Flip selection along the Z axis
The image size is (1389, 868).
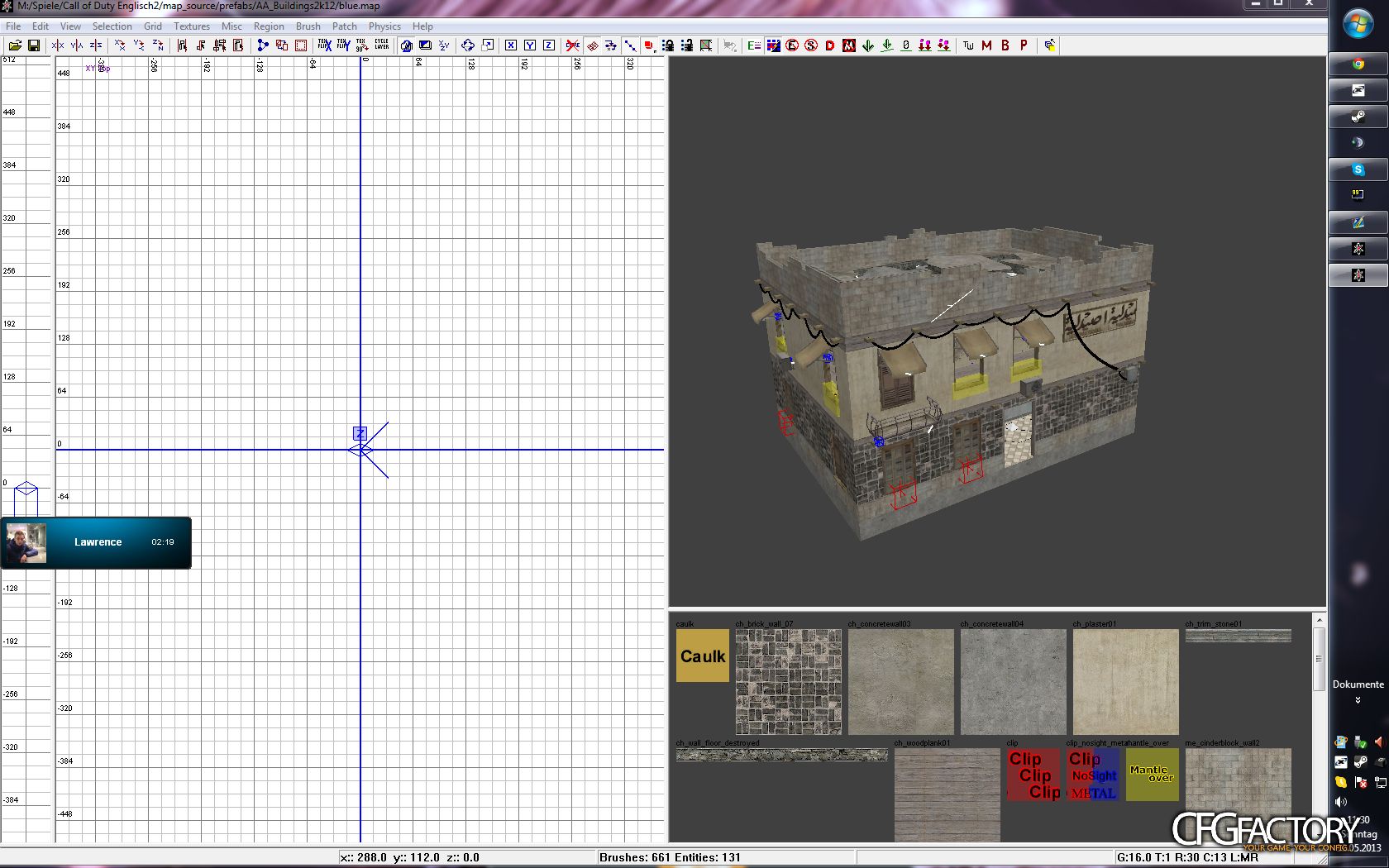coord(96,45)
